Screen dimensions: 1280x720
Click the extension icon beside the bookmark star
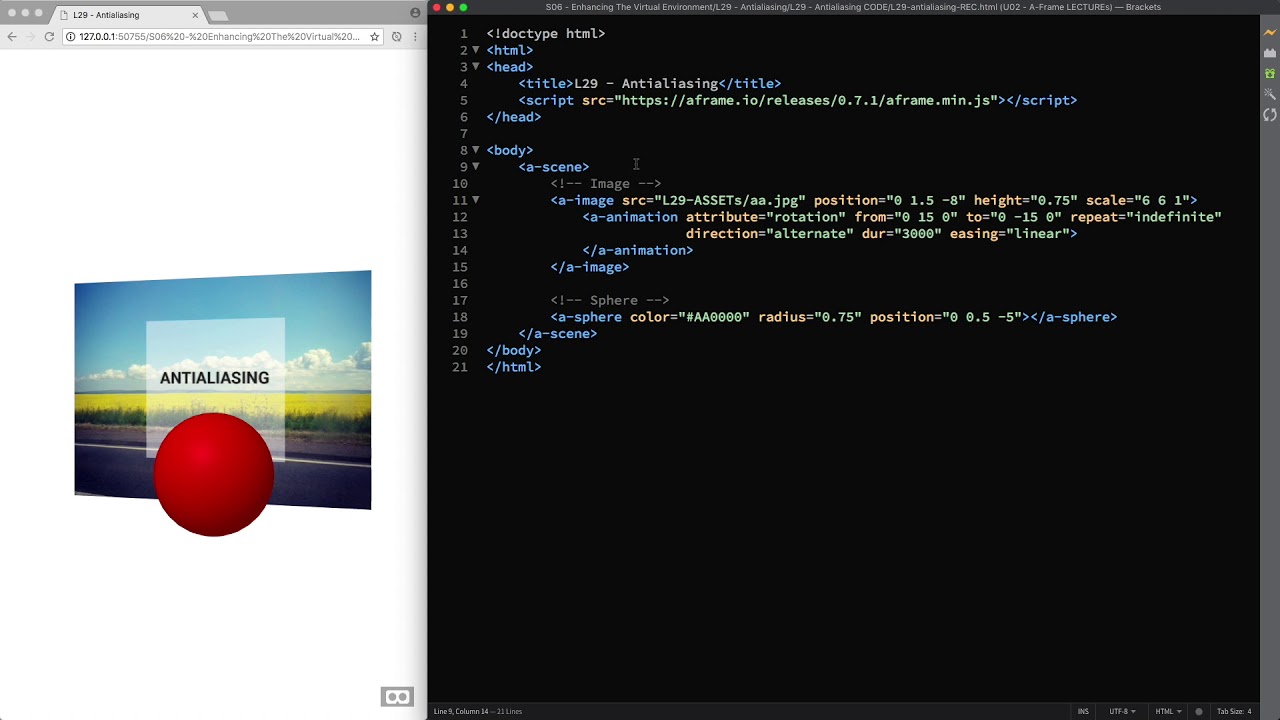396,37
